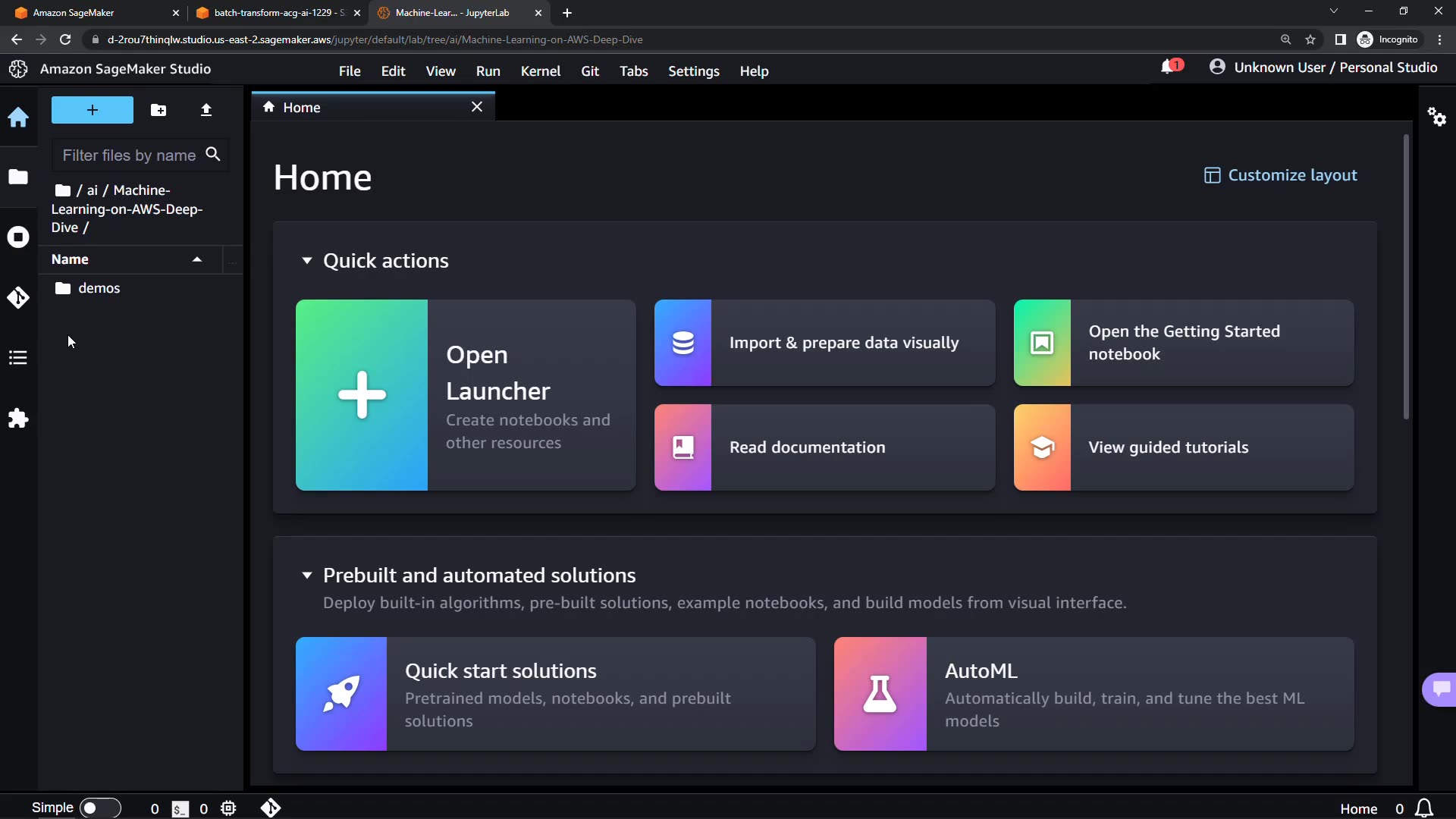Click the notifications bell with red badge

(1170, 67)
